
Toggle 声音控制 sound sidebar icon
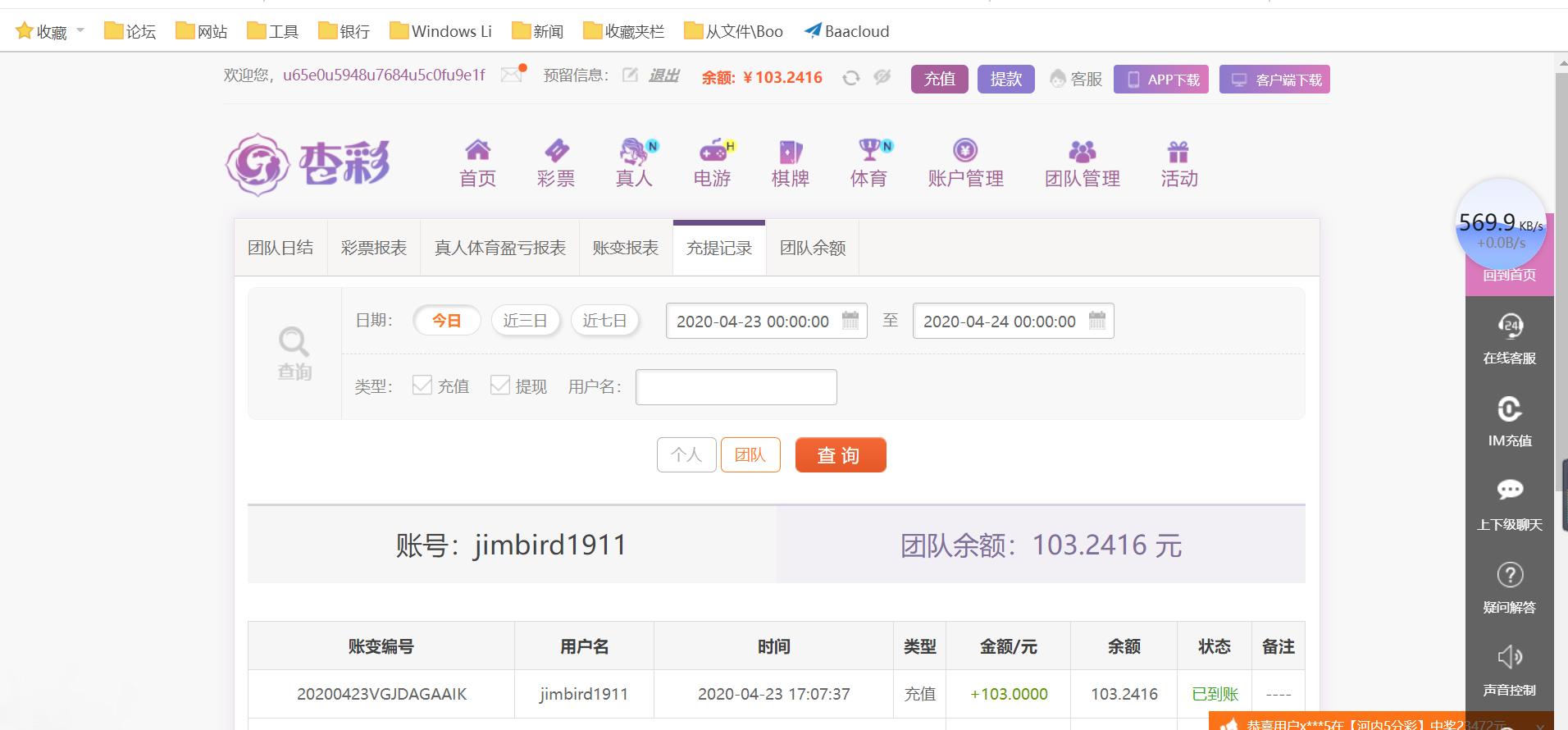pos(1510,656)
